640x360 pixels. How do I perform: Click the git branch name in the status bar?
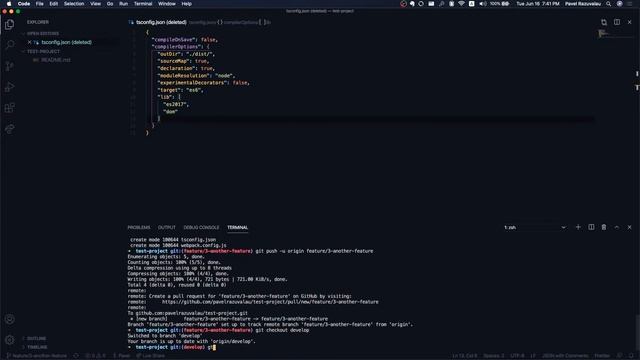(37, 356)
